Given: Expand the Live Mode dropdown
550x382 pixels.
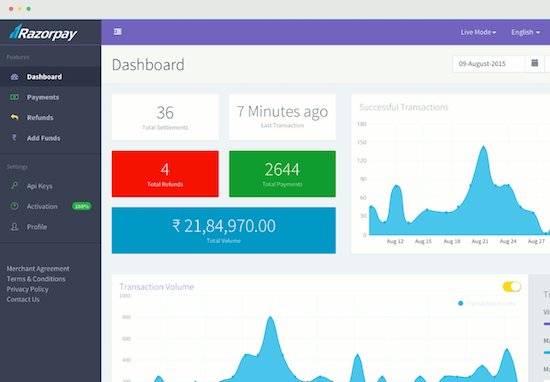Looking at the screenshot, I should 478,32.
